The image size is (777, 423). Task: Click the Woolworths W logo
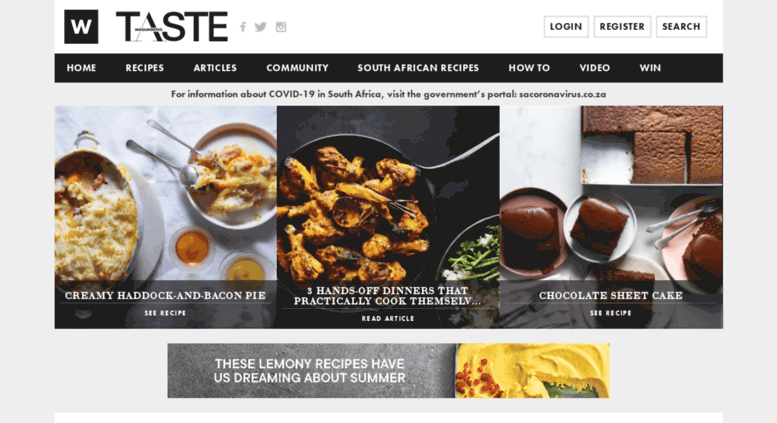point(81,27)
